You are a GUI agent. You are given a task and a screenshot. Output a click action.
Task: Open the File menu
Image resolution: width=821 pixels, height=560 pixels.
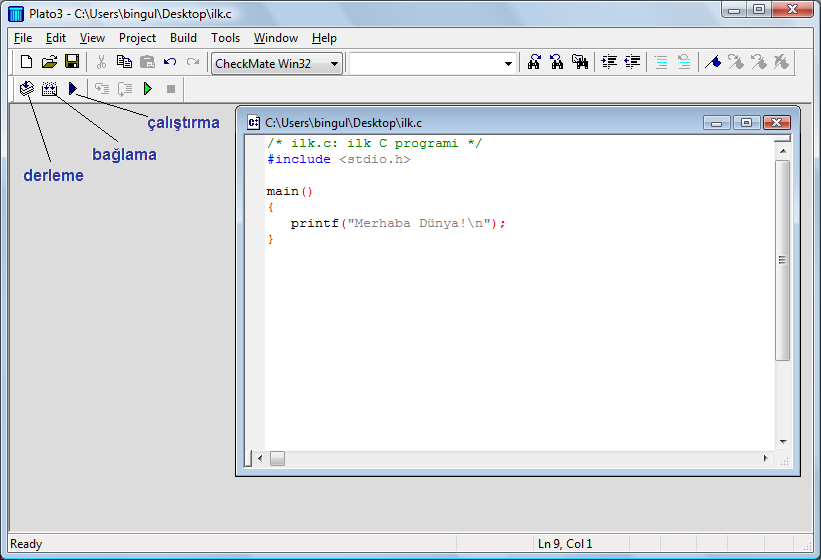[x=23, y=38]
